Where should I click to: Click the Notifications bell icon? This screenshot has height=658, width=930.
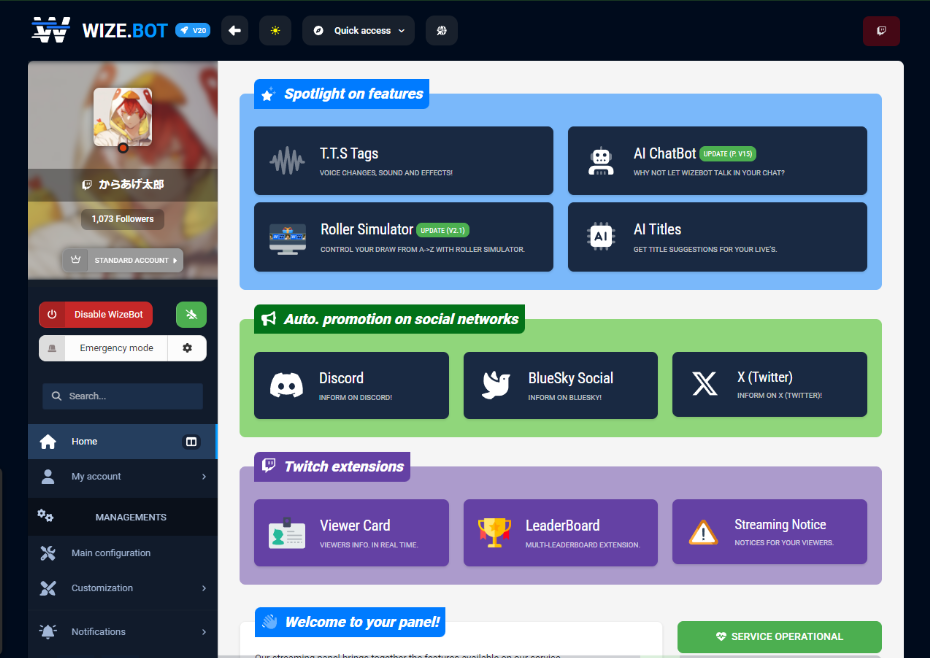click(48, 632)
